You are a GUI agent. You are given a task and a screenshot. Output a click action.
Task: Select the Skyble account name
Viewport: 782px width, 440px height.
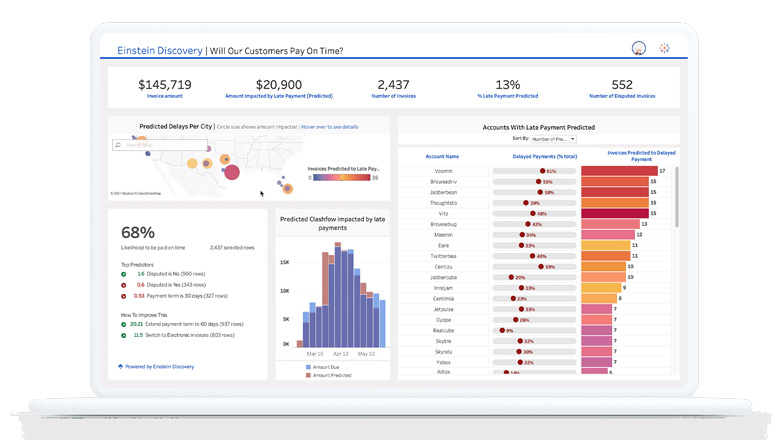[443, 341]
